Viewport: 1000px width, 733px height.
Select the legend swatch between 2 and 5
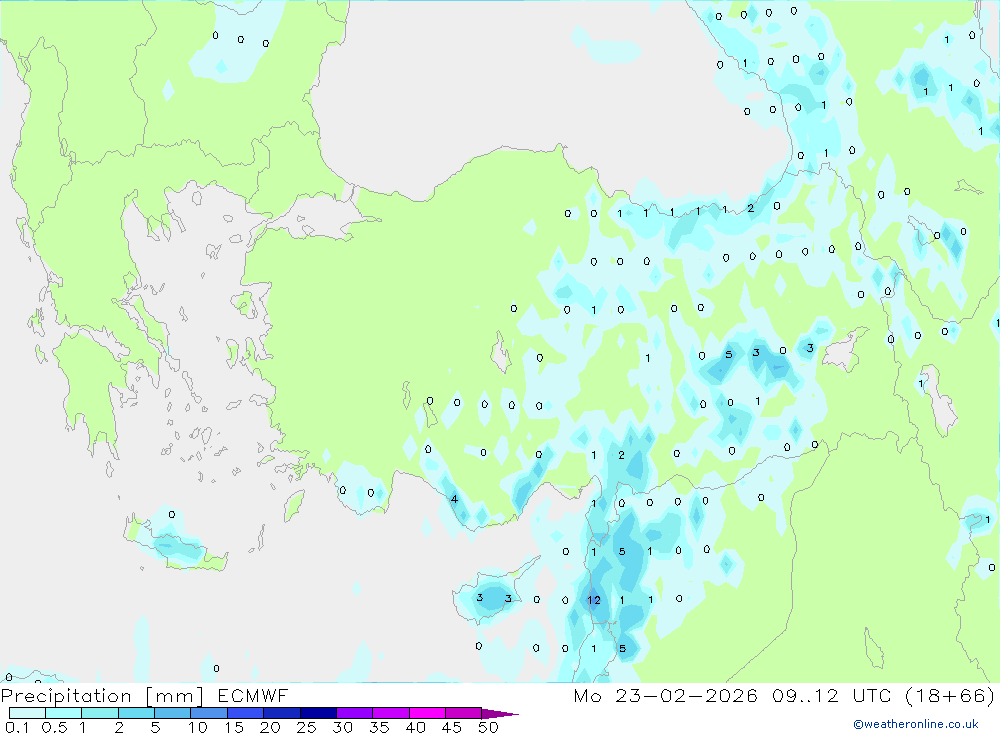(x=136, y=713)
